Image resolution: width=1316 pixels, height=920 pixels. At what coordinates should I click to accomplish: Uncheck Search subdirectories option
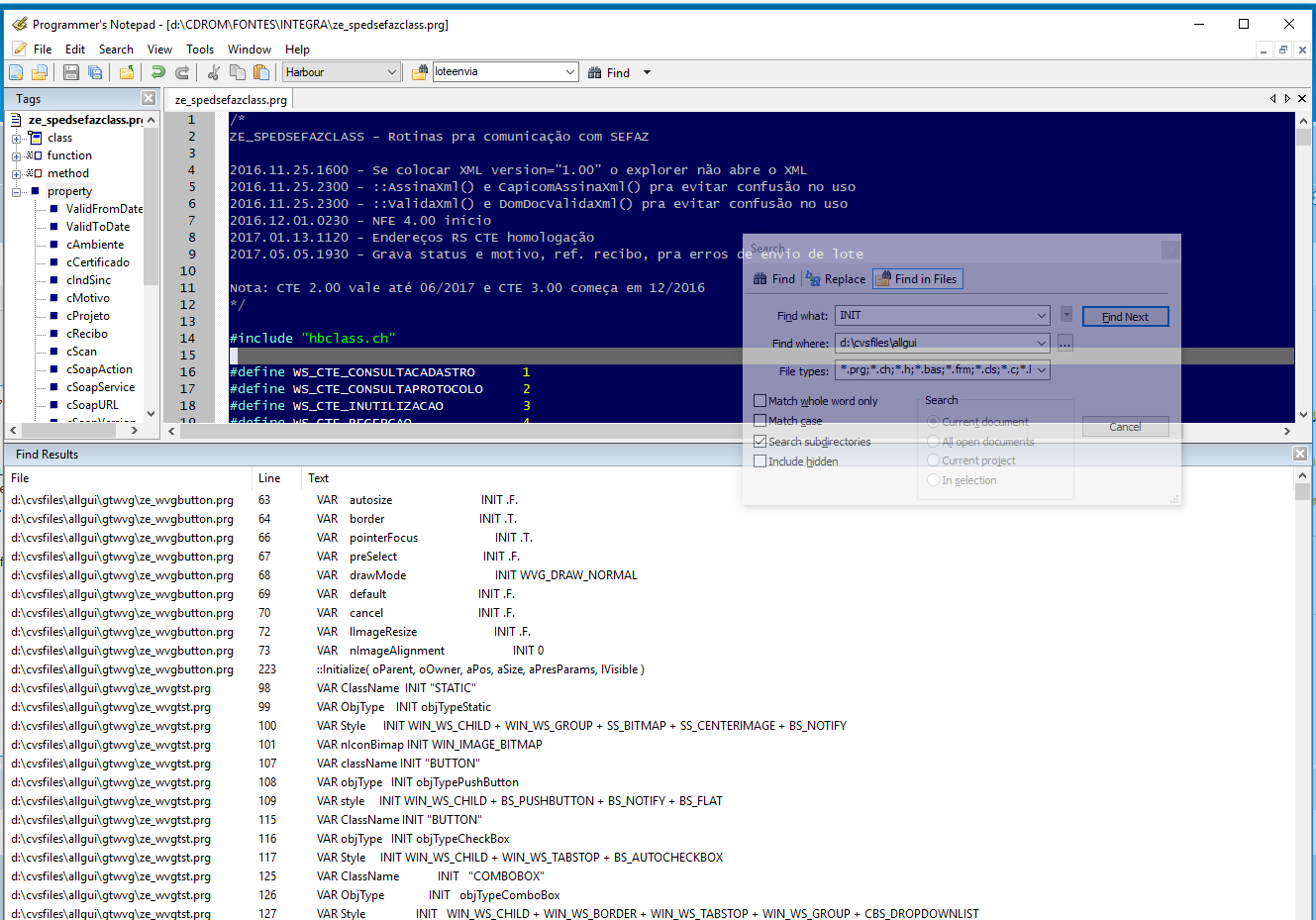pyautogui.click(x=760, y=442)
